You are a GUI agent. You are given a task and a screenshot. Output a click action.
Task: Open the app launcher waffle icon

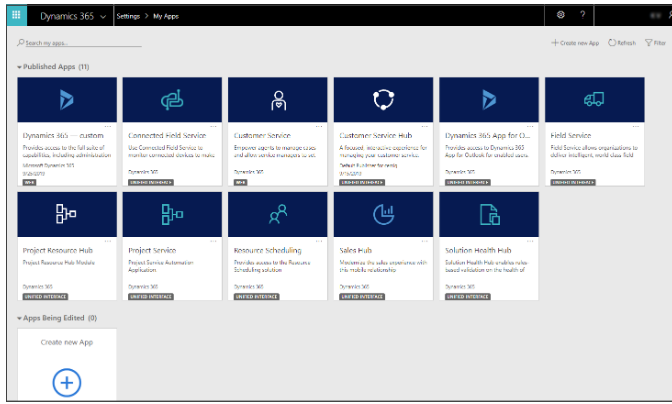click(16, 15)
